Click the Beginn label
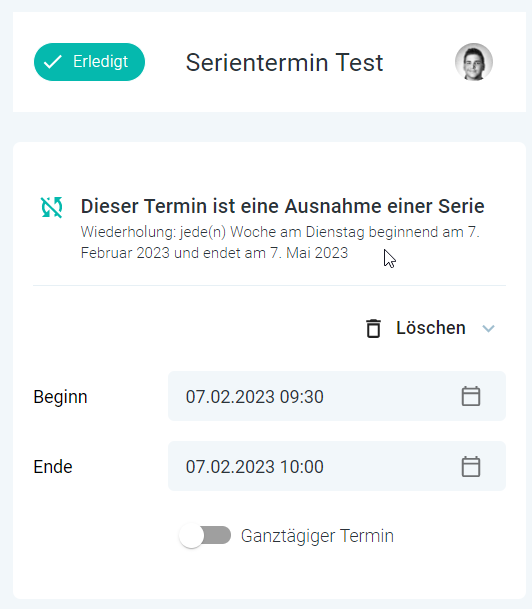The height and width of the screenshot is (609, 532). coord(61,397)
